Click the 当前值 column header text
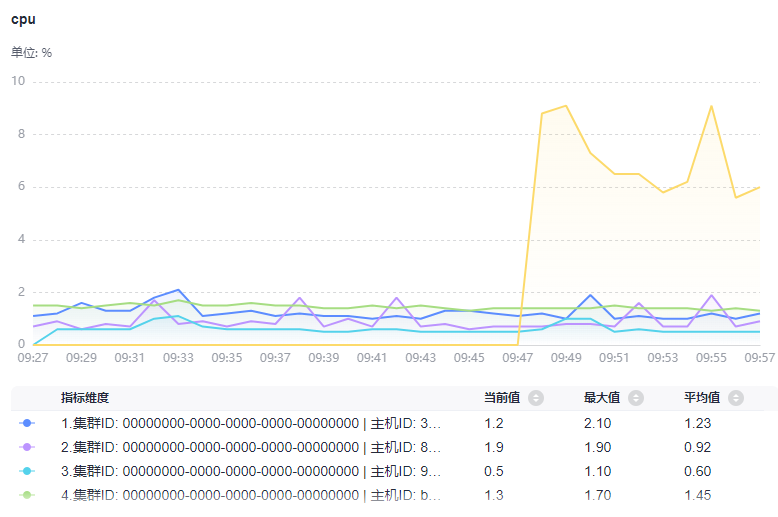 tap(502, 398)
